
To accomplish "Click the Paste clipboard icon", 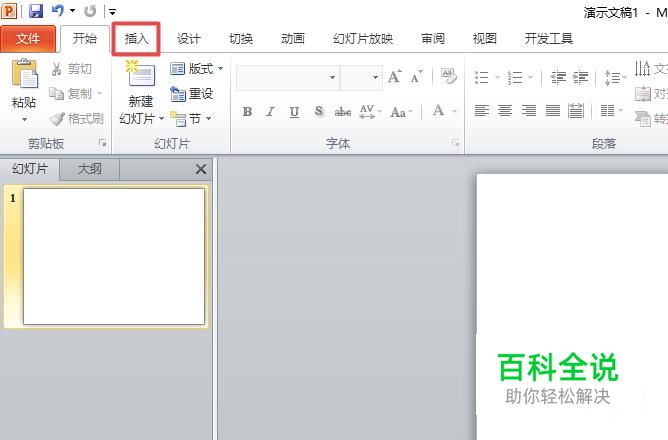I will pyautogui.click(x=24, y=74).
